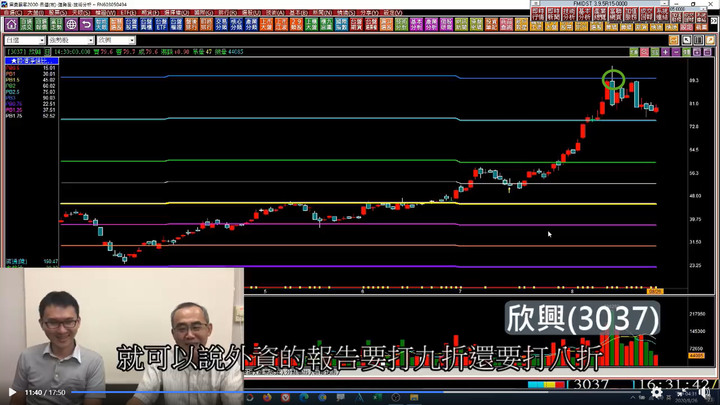Click the purple plus zoom-in chart icon

pos(665,52)
